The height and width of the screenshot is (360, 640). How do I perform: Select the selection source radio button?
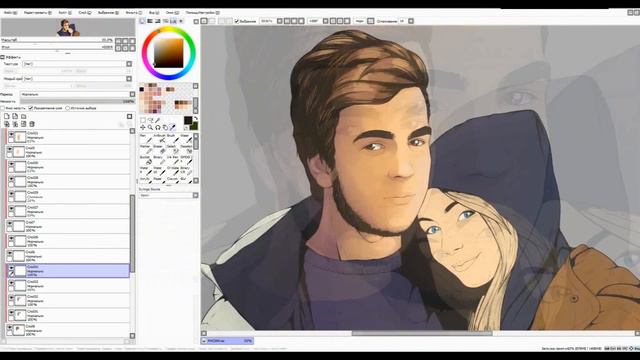tap(68, 108)
